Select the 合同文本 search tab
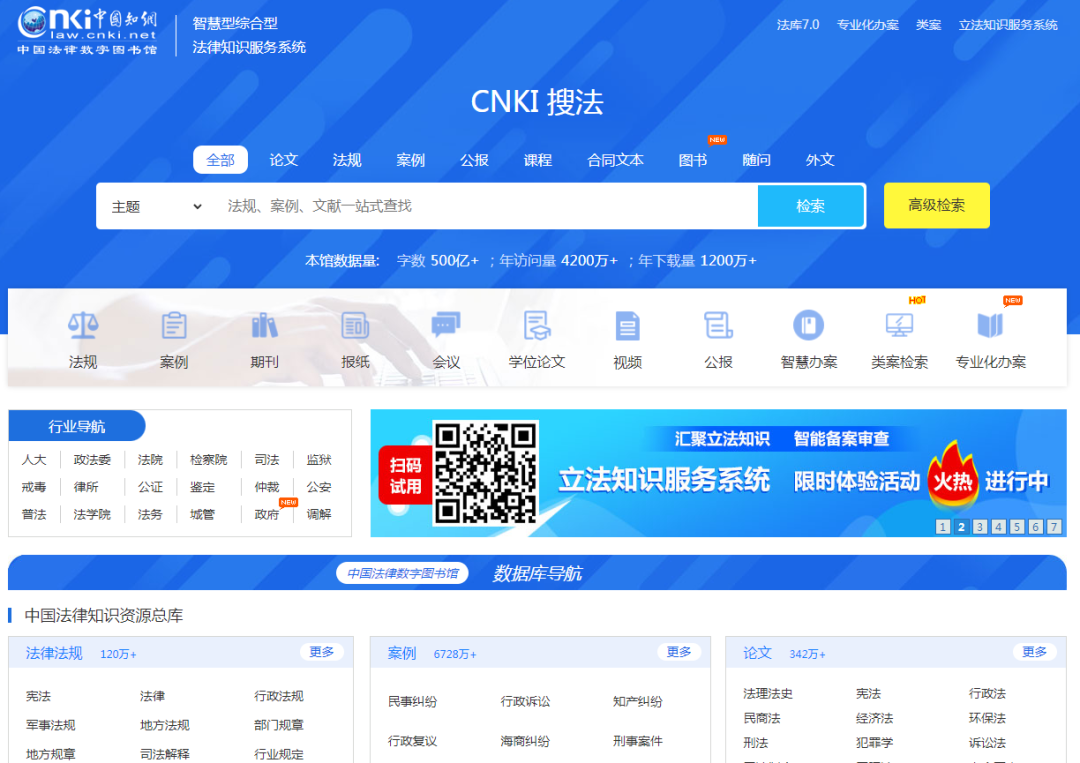Image resolution: width=1080 pixels, height=763 pixels. (615, 160)
